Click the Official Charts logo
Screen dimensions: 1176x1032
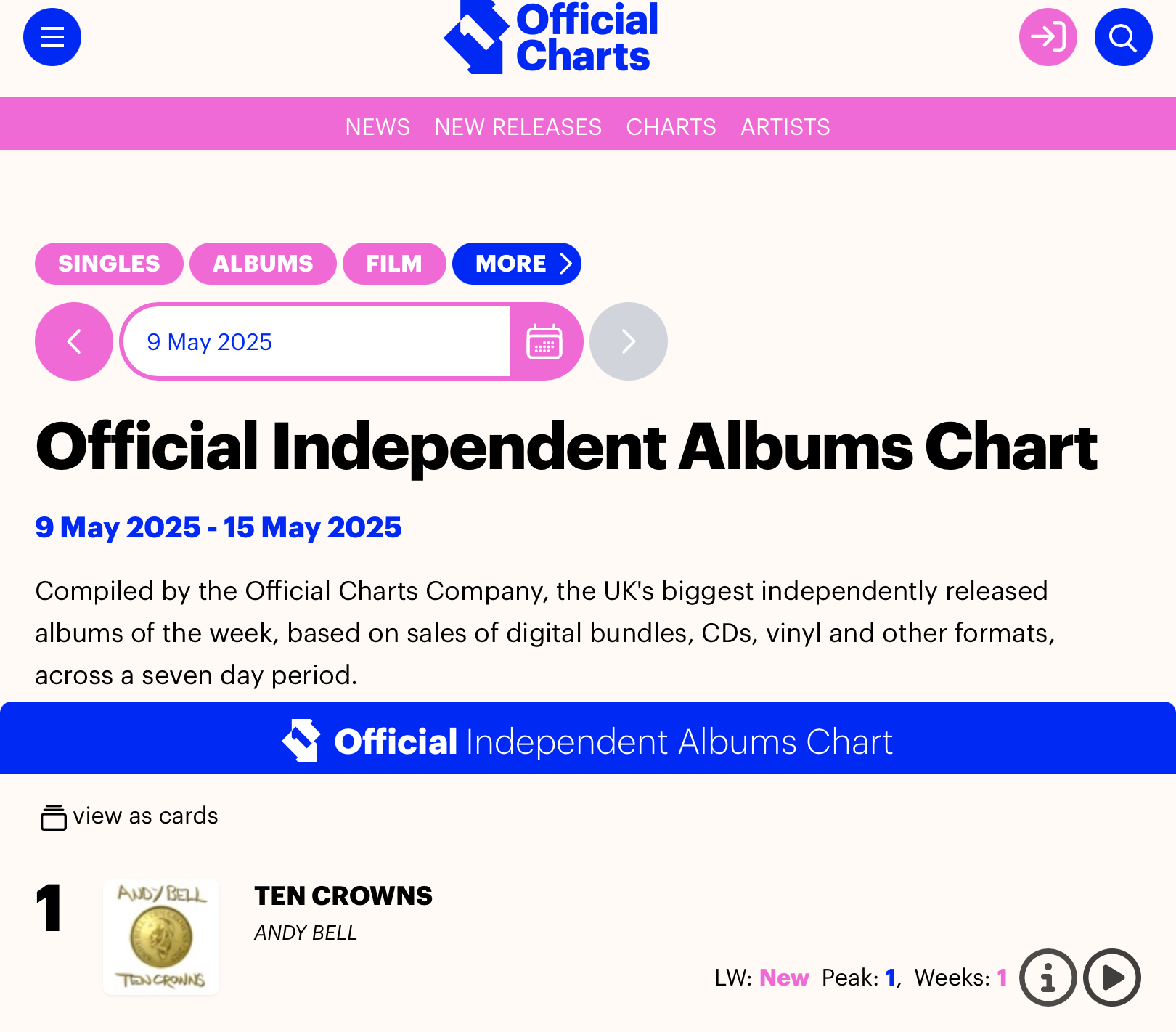(552, 37)
